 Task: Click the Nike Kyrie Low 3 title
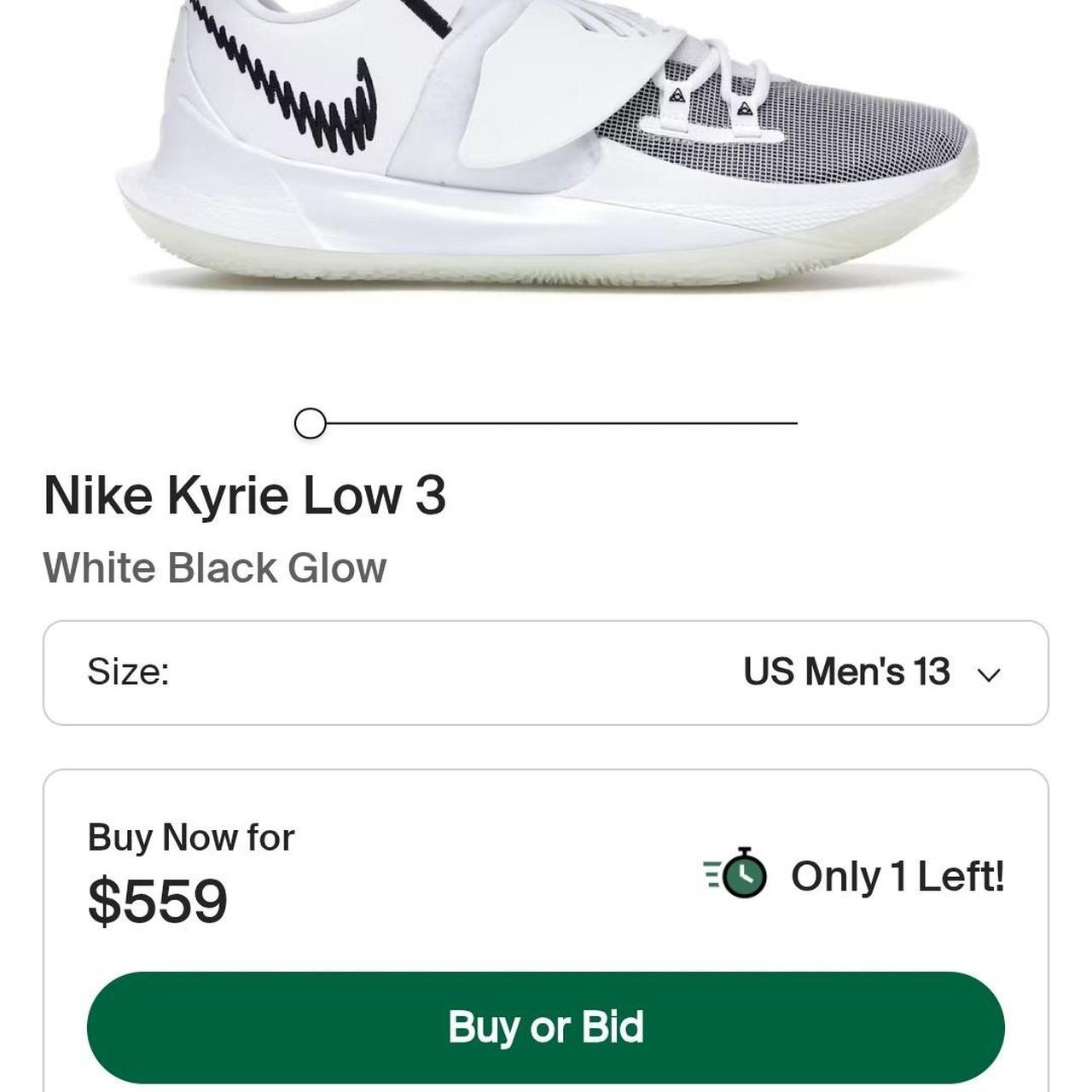pyautogui.click(x=244, y=495)
